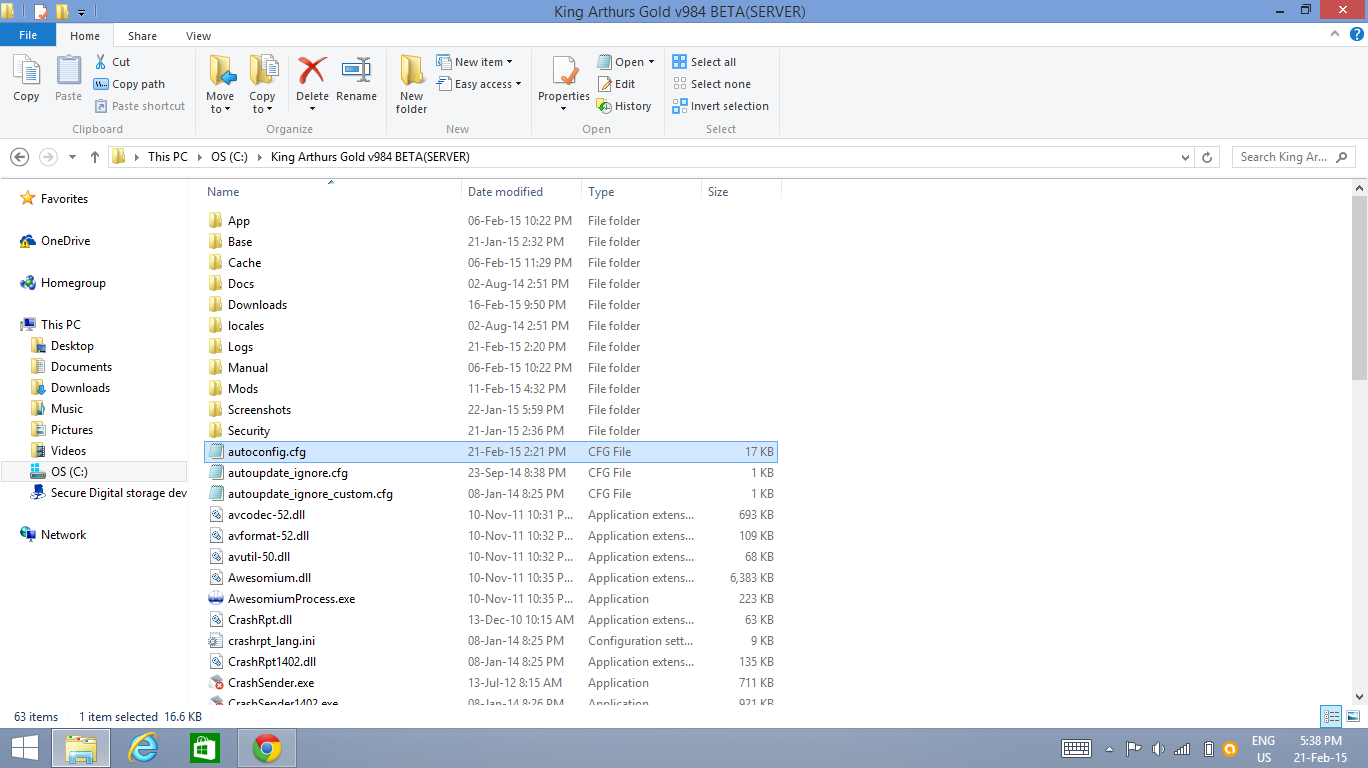The image size is (1368, 768).
Task: Switch to the Home ribbon tab
Action: (x=85, y=36)
